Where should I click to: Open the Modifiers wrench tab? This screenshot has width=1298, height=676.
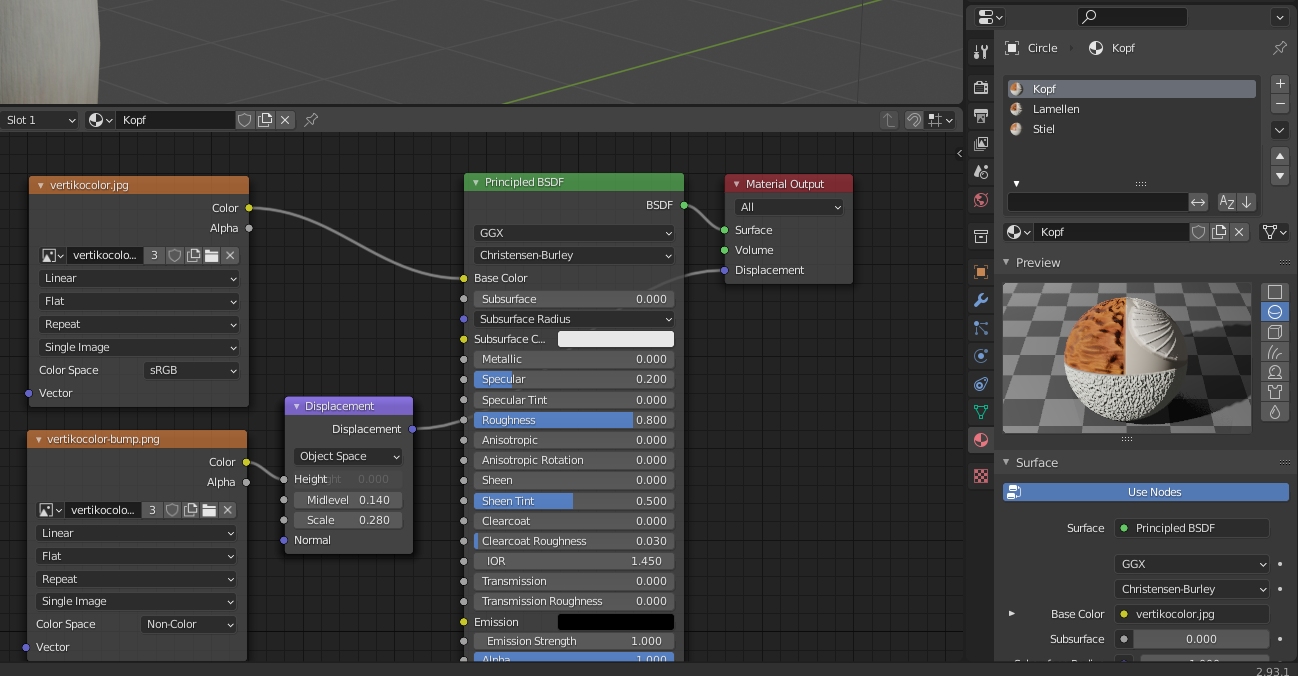point(981,299)
